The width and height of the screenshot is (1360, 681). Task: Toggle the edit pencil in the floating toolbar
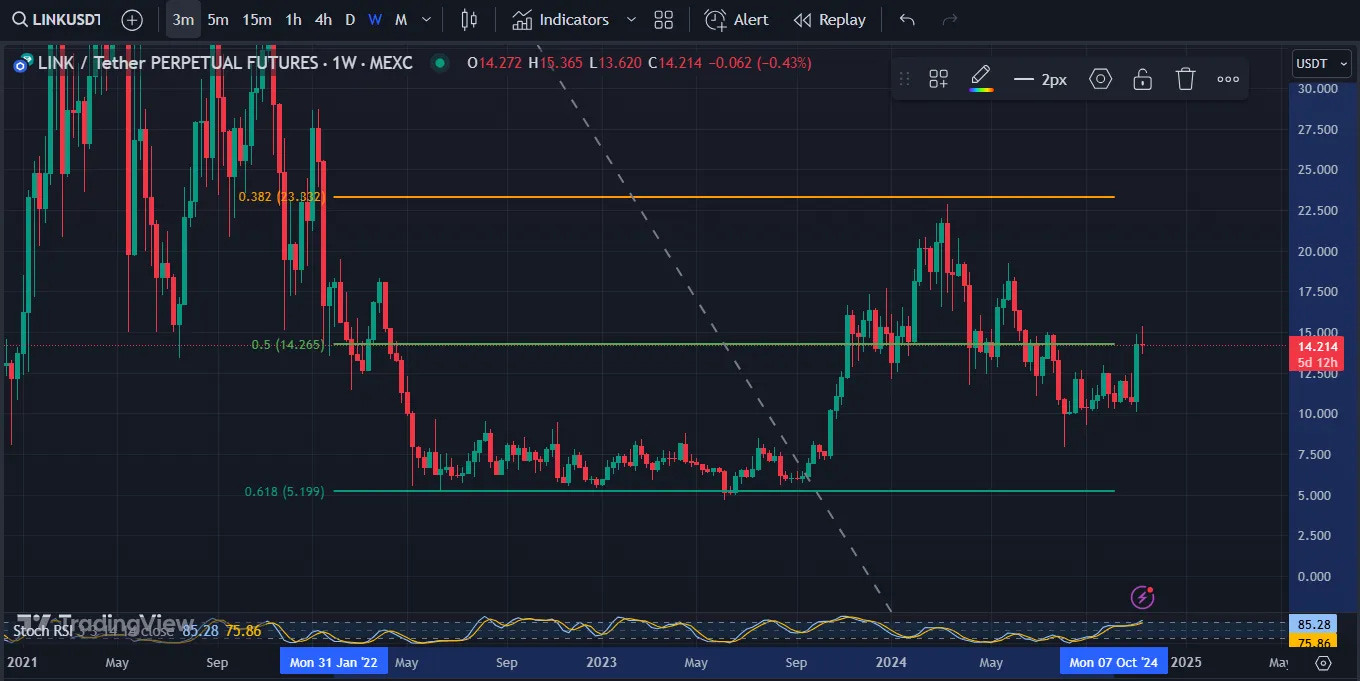tap(980, 73)
